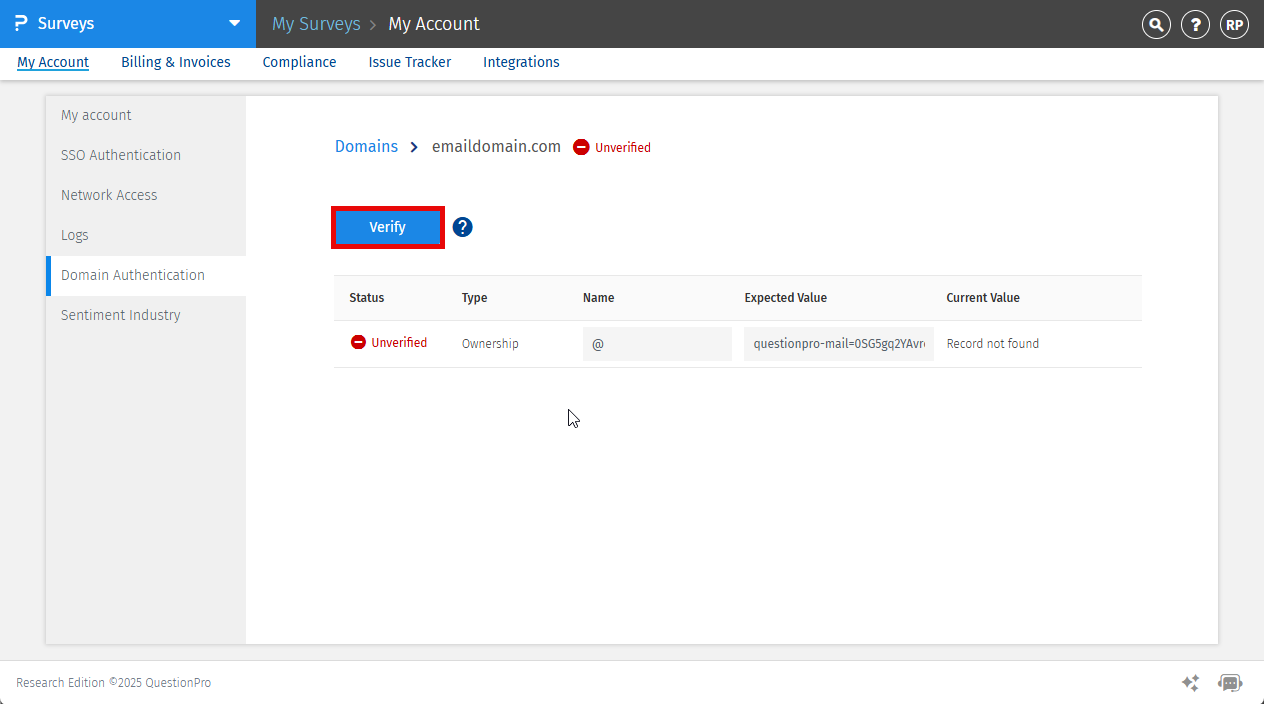This screenshot has width=1264, height=704.
Task: Open the RP user profile avatar
Action: pyautogui.click(x=1235, y=25)
